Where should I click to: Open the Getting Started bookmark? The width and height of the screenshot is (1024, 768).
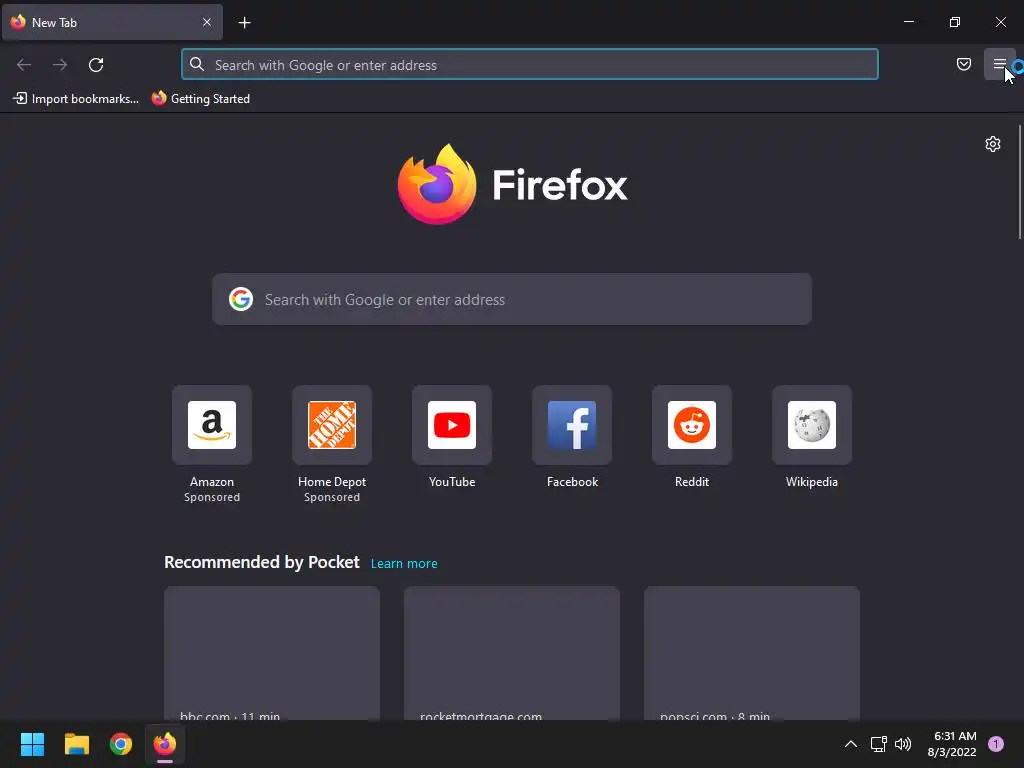[201, 99]
